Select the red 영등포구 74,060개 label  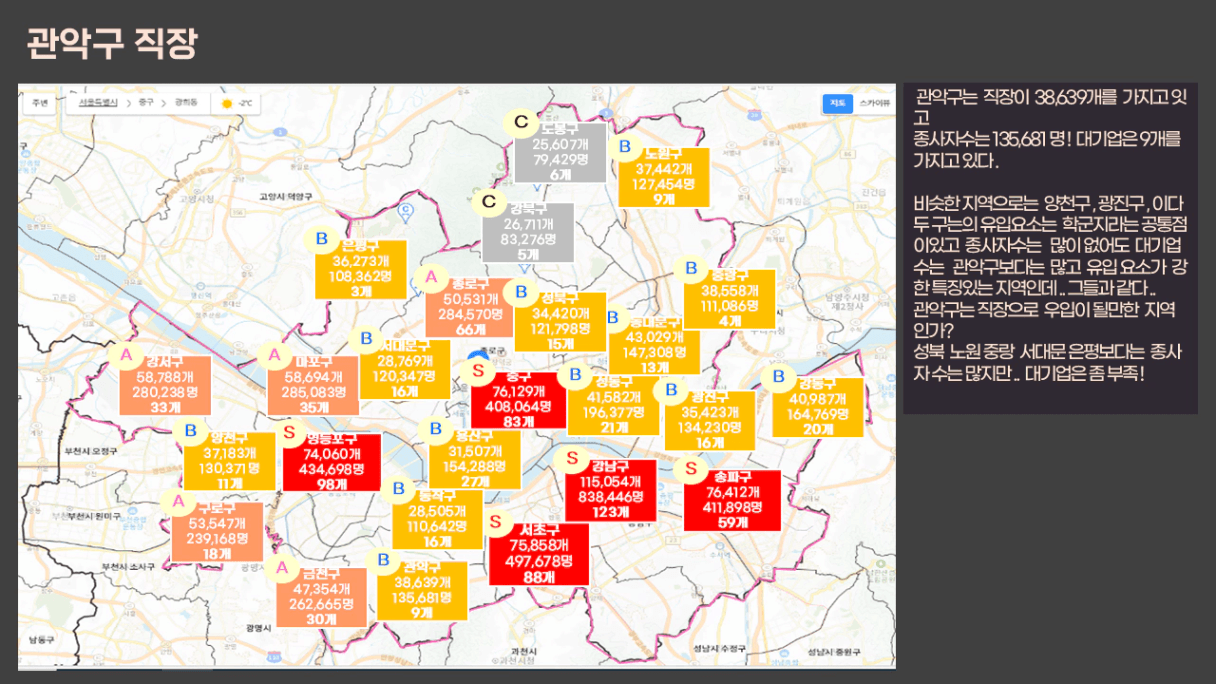tap(332, 461)
